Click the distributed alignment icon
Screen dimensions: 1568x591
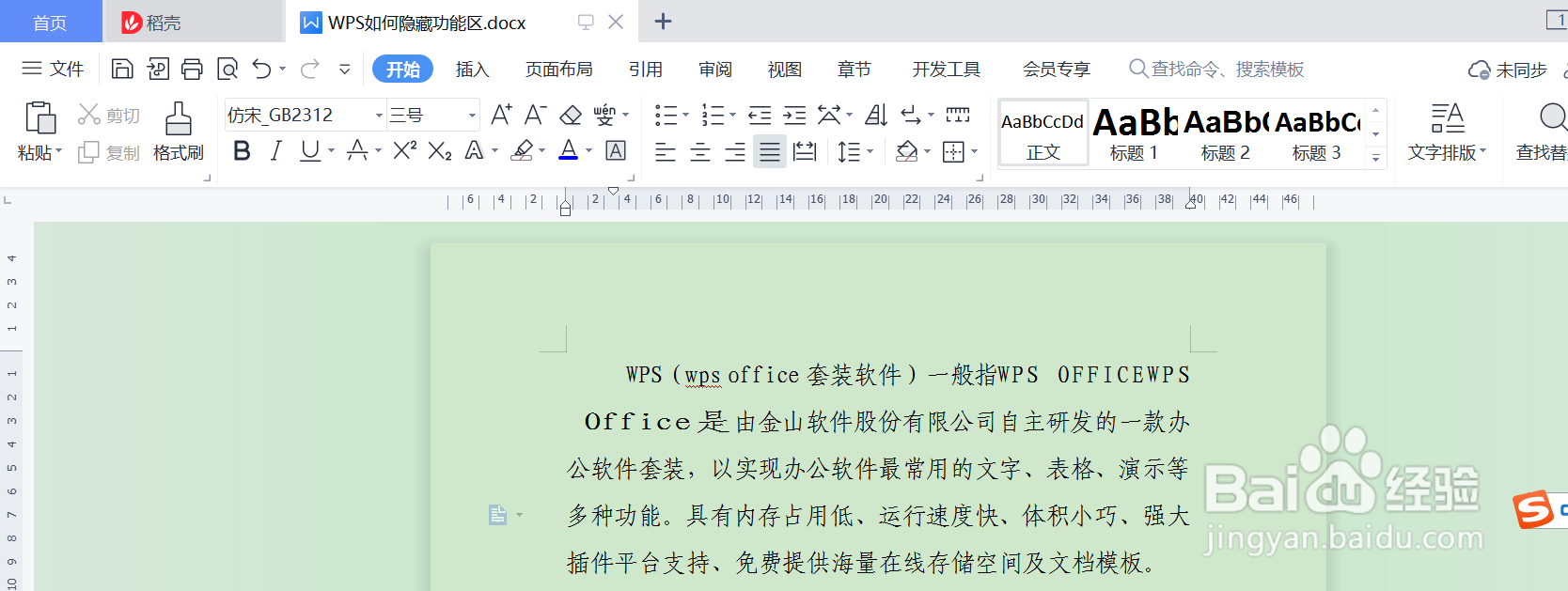point(805,151)
